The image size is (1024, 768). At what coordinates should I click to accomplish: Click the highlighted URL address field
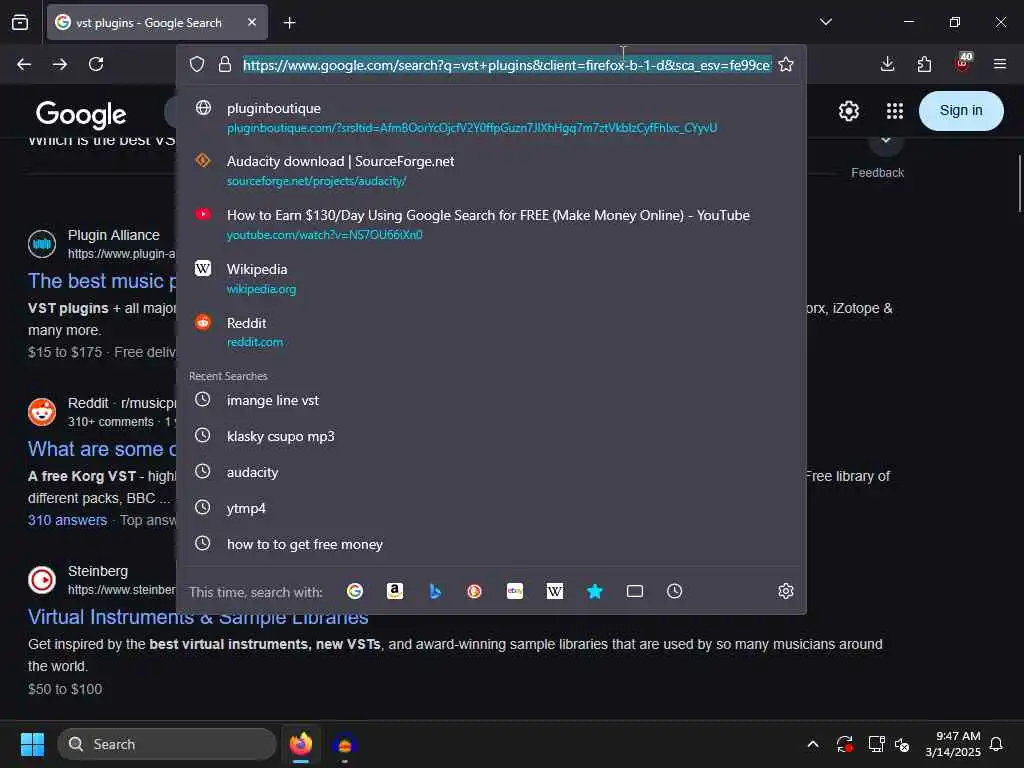(507, 65)
